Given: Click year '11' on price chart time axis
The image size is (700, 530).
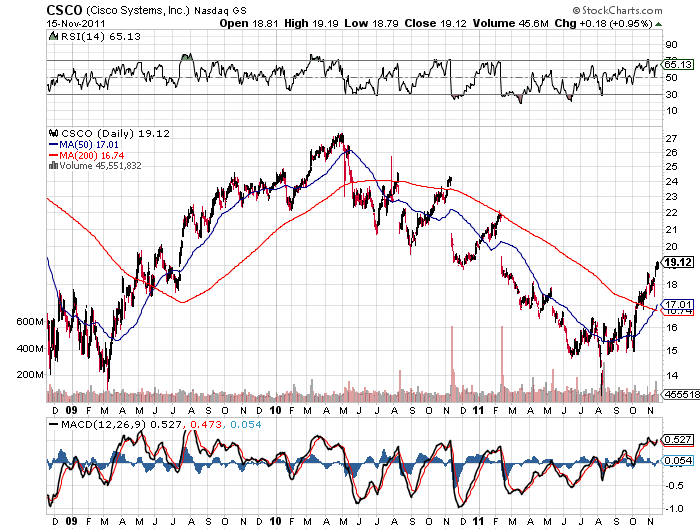Looking at the screenshot, I should pyautogui.click(x=478, y=410).
